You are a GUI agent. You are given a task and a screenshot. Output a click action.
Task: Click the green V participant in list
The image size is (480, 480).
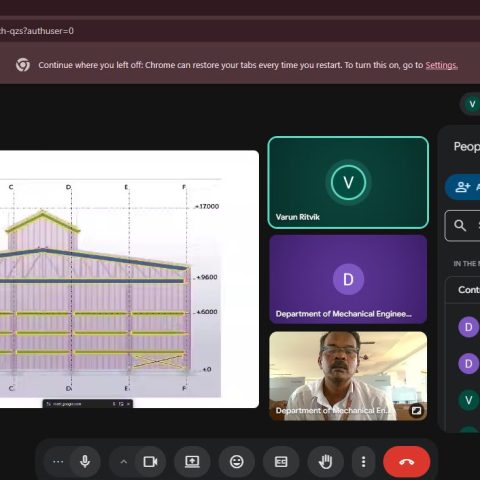pyautogui.click(x=468, y=400)
